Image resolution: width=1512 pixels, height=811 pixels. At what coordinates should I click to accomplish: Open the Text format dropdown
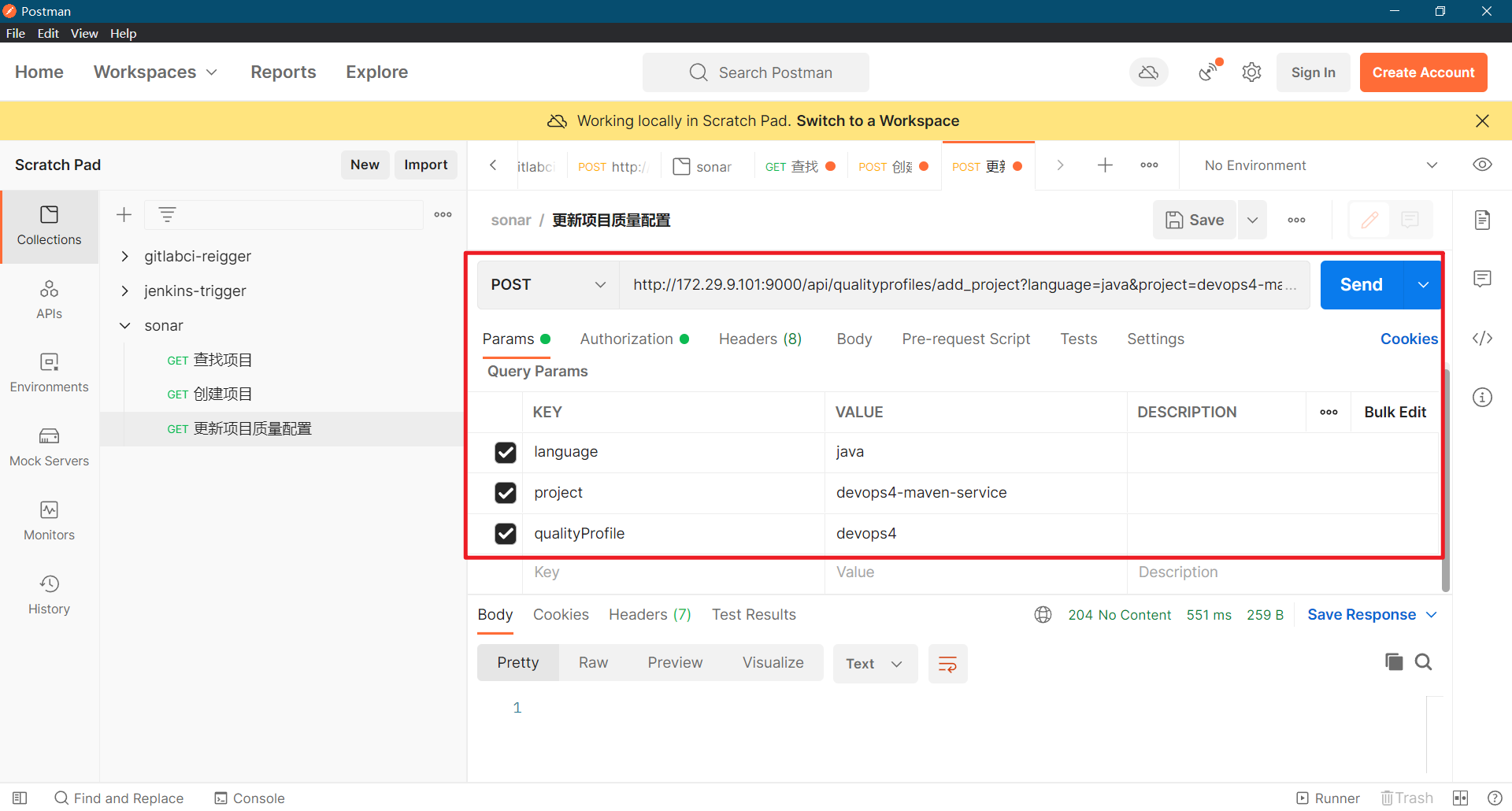(x=875, y=664)
